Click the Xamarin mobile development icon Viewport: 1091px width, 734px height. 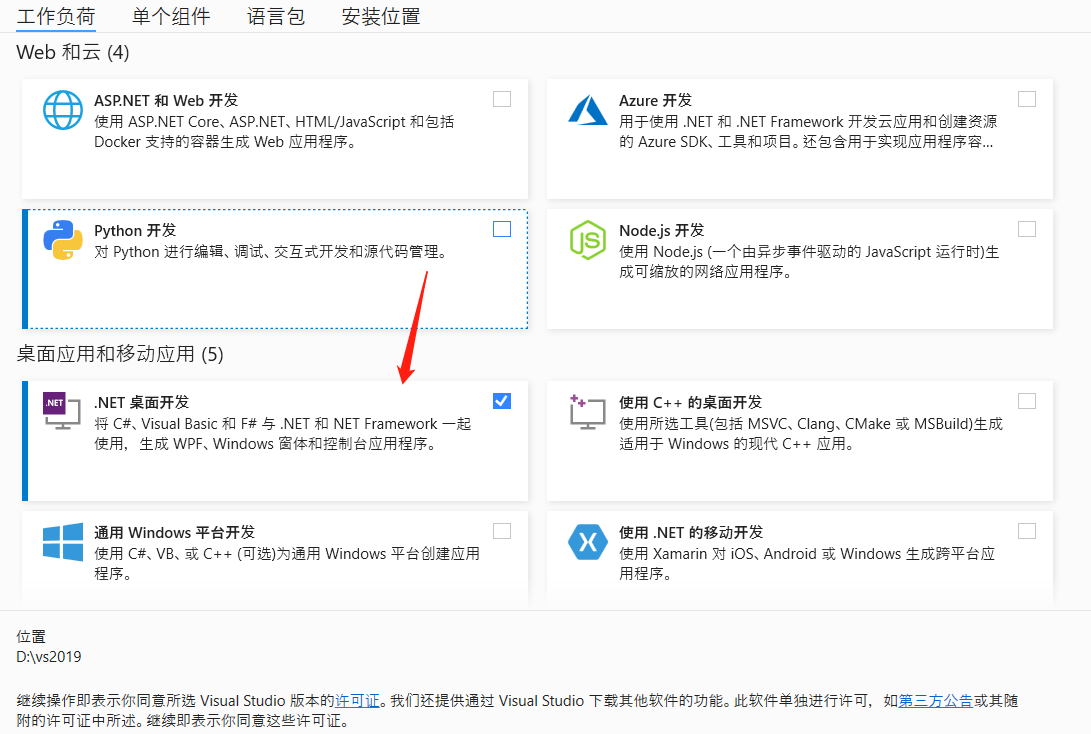(x=588, y=542)
